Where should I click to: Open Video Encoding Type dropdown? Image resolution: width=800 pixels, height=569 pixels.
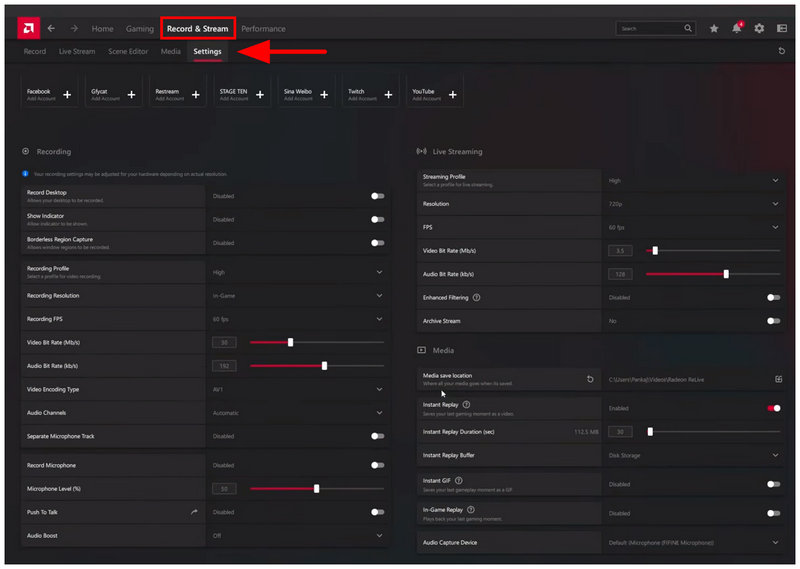pos(297,389)
